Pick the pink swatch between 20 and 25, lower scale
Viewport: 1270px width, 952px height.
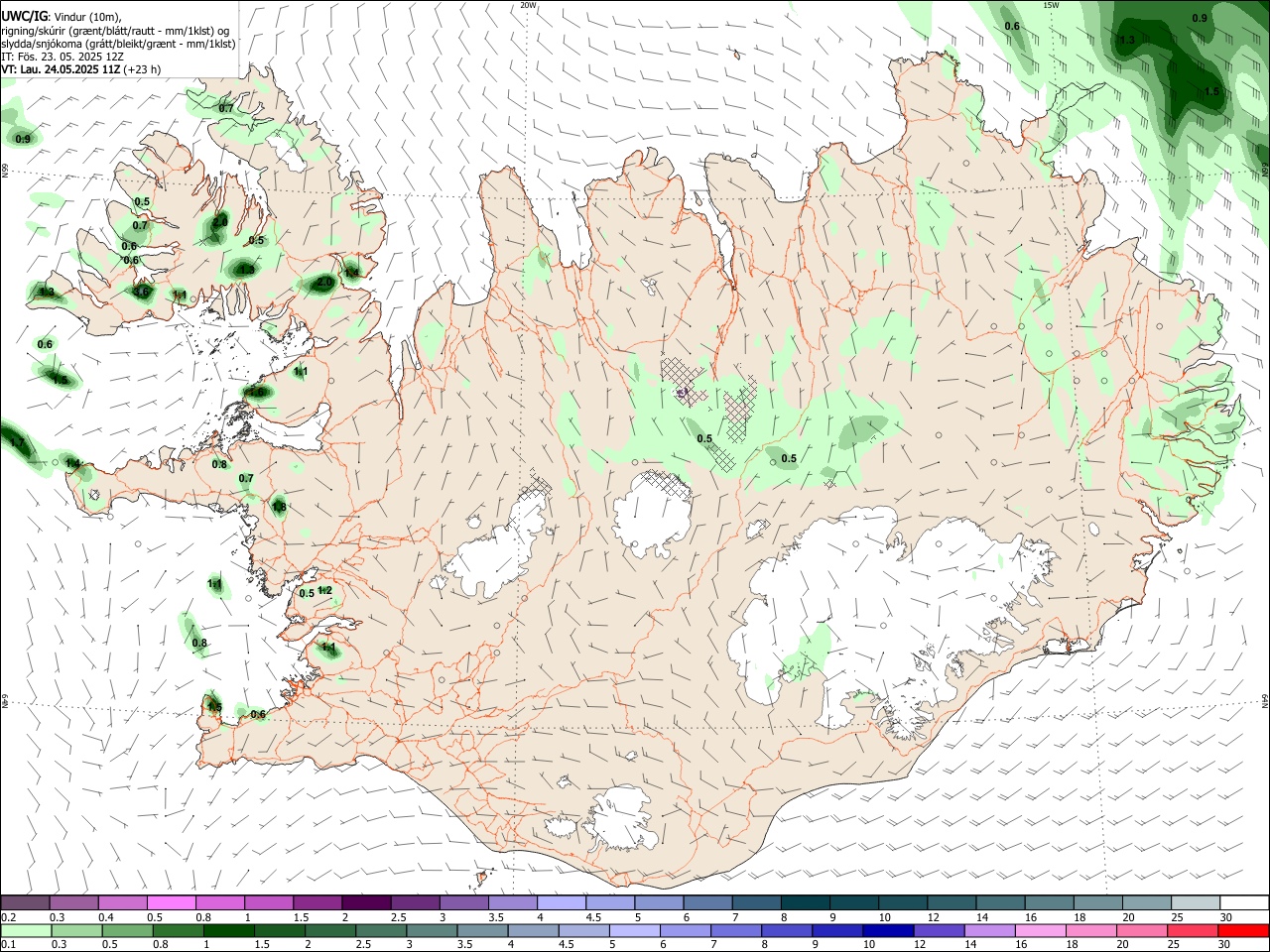point(1142,930)
